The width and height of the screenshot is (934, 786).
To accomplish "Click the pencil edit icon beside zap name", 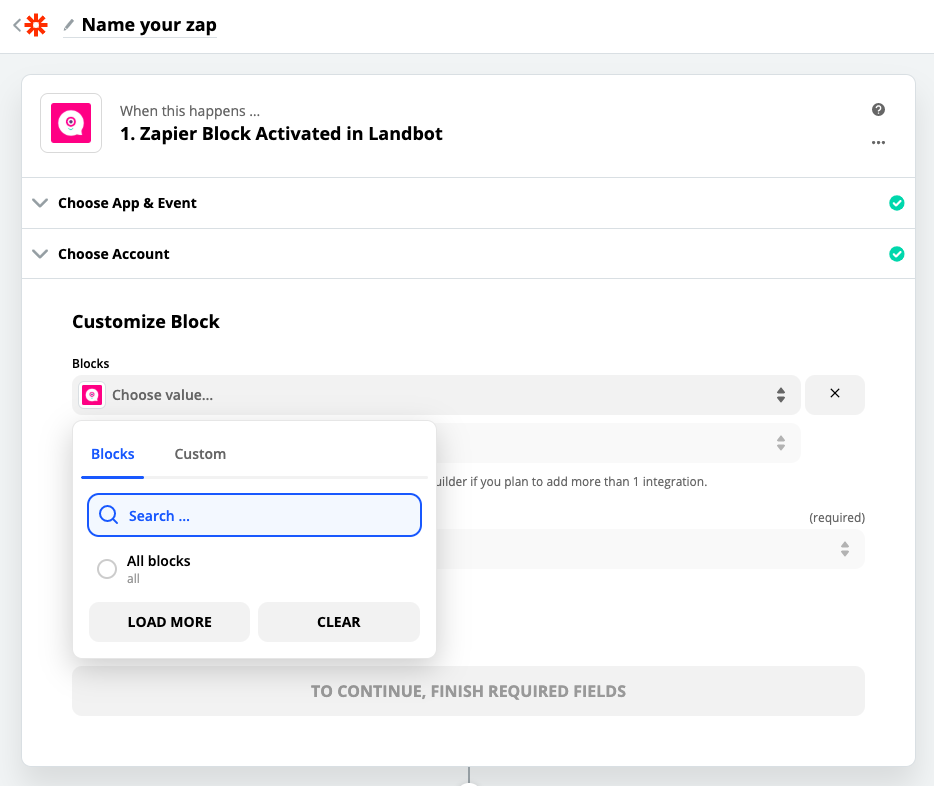I will [69, 24].
